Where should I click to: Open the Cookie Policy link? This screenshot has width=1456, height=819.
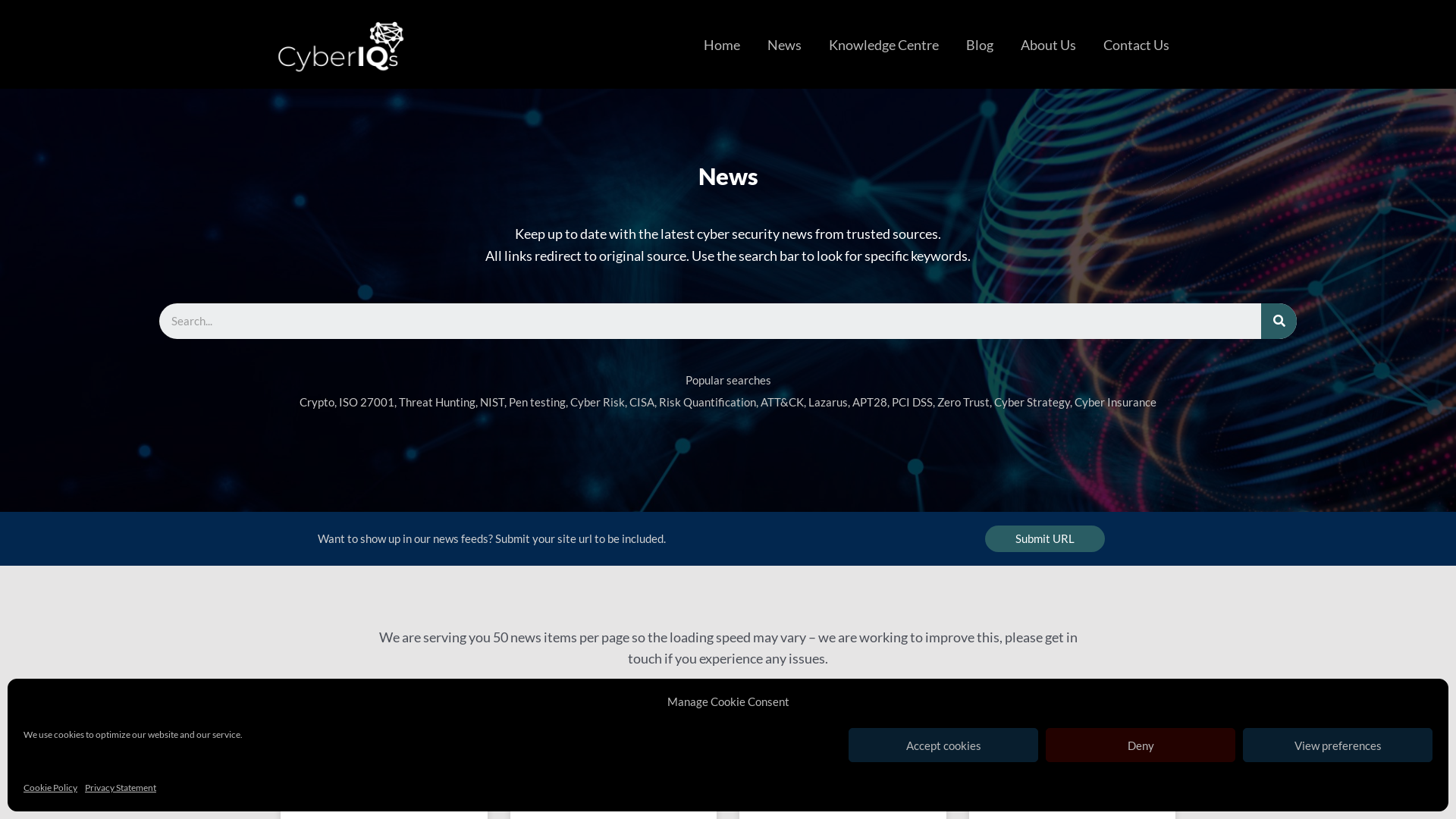50,788
